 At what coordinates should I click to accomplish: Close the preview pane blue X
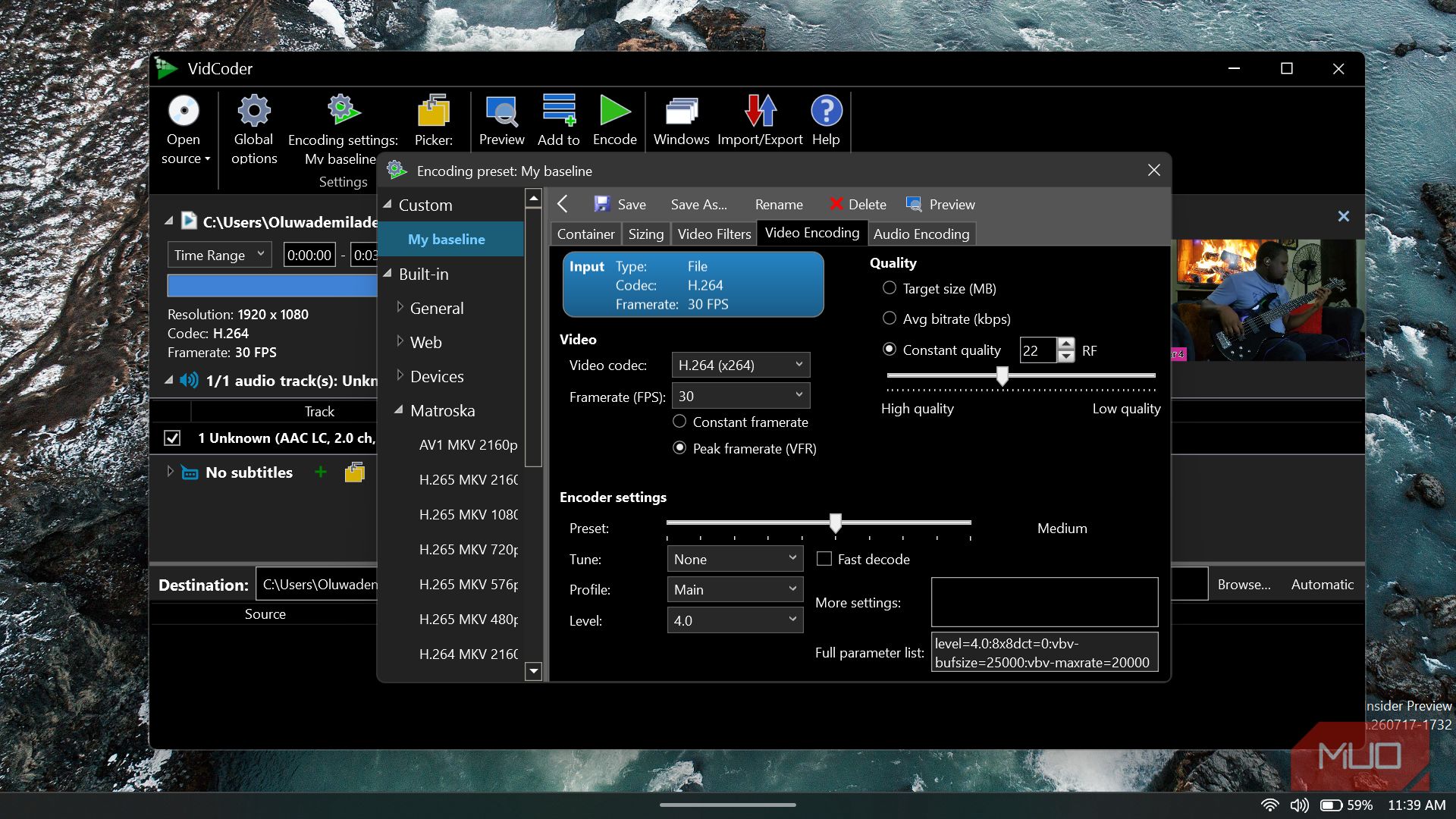(1343, 216)
